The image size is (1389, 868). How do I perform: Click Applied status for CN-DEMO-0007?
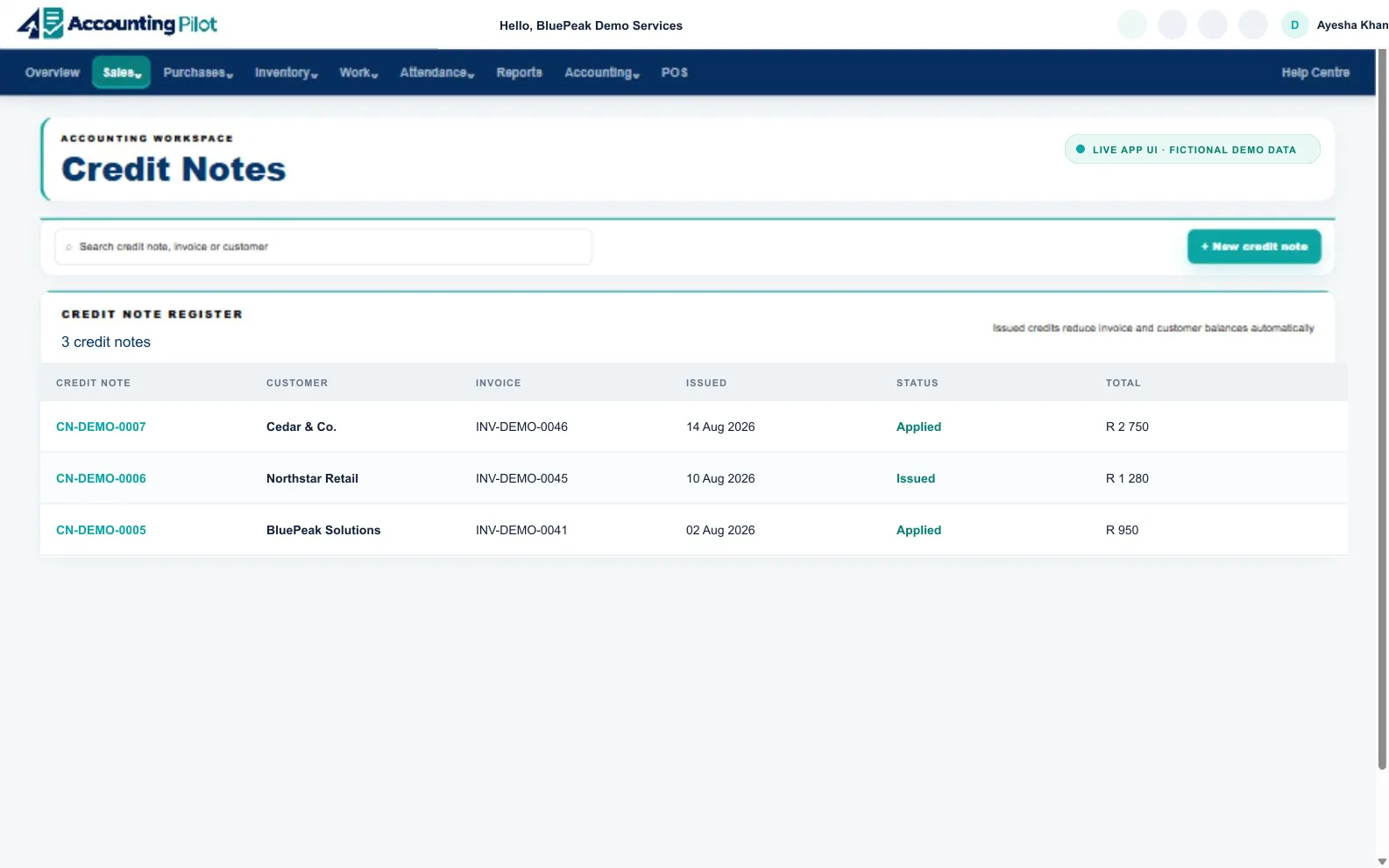(x=918, y=427)
